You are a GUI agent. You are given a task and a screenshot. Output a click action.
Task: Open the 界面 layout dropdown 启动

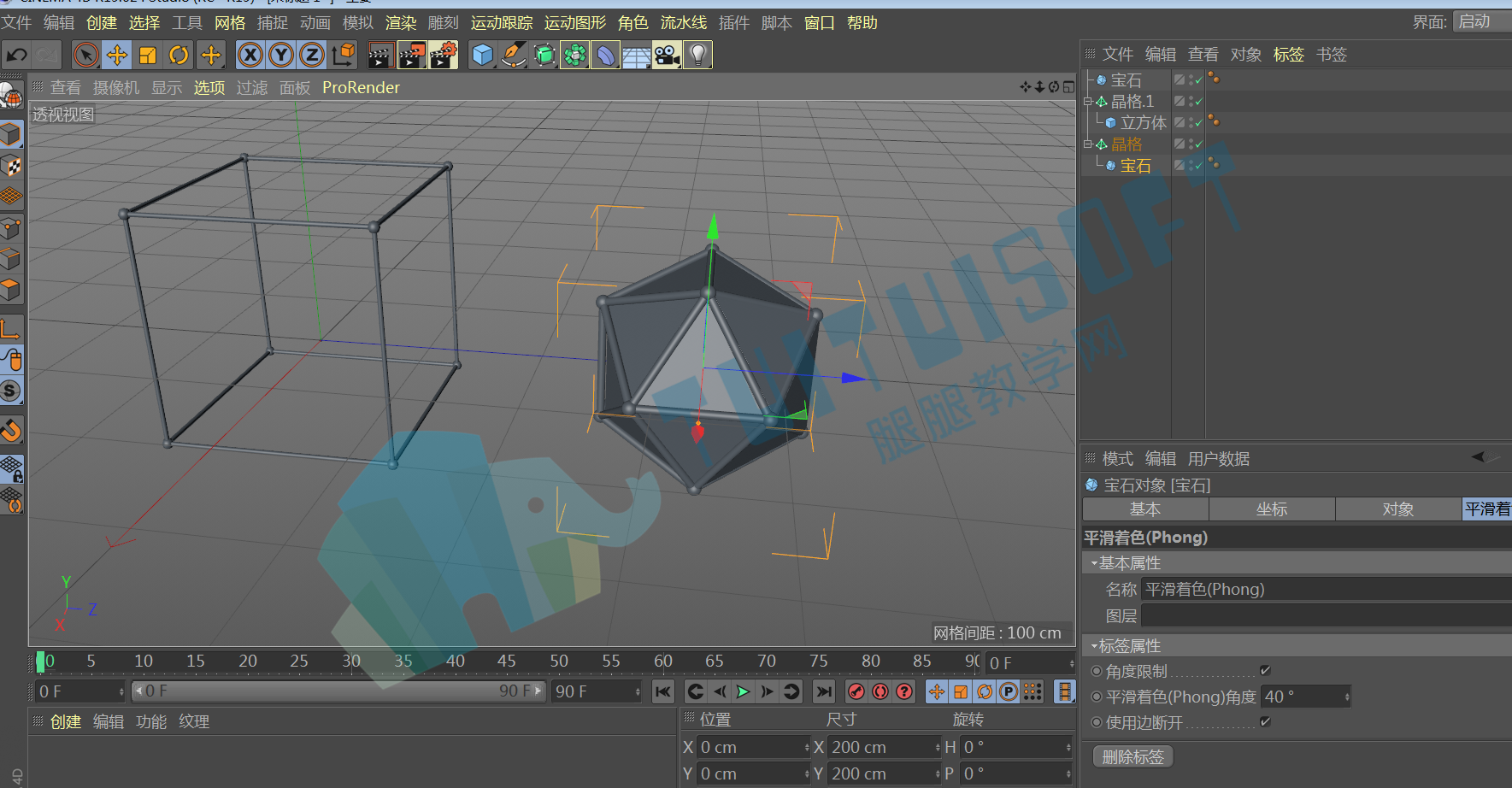point(1482,21)
